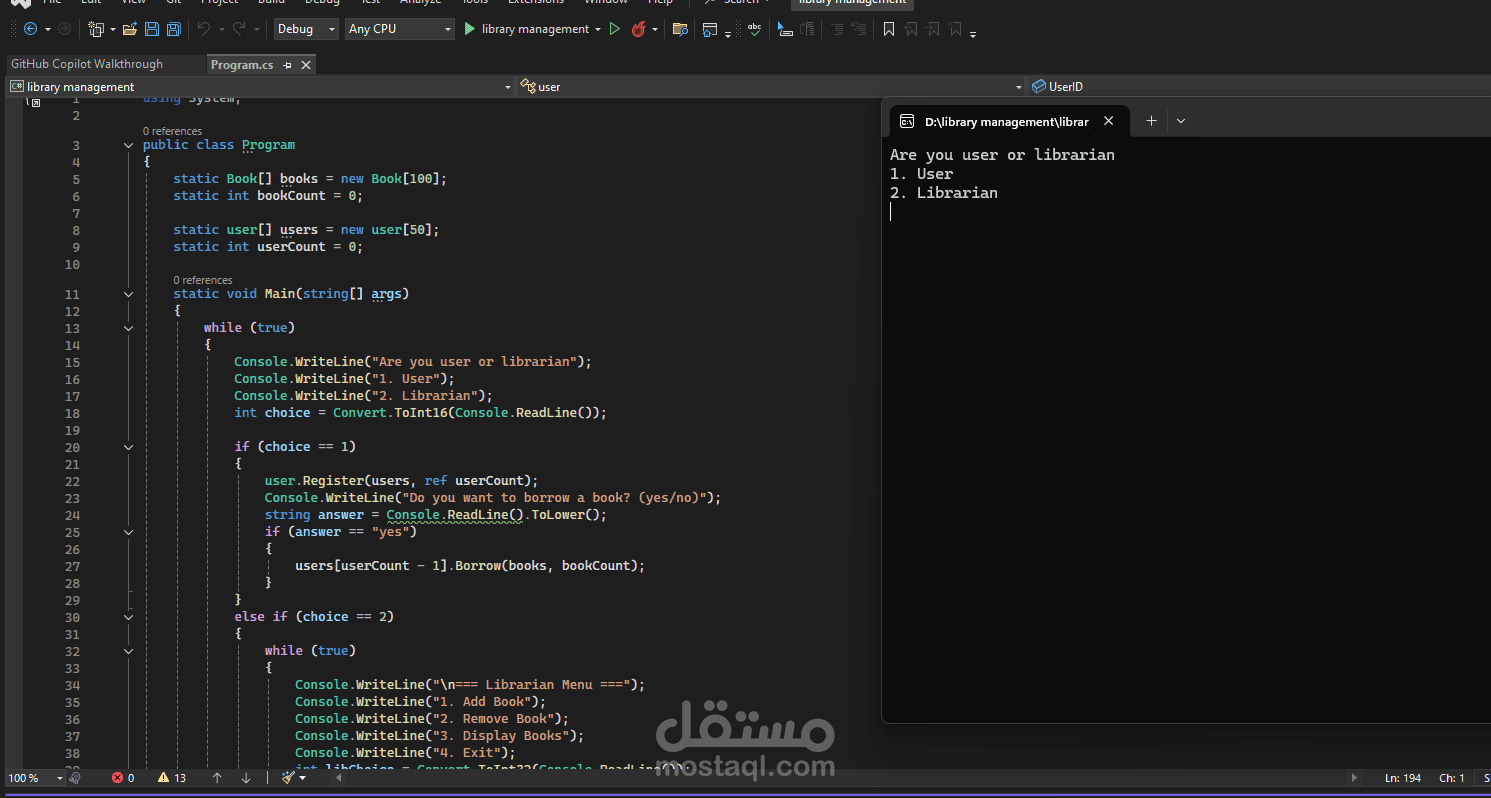This screenshot has height=798, width=1491.
Task: Start without debugging using hollow play icon
Action: tap(615, 29)
